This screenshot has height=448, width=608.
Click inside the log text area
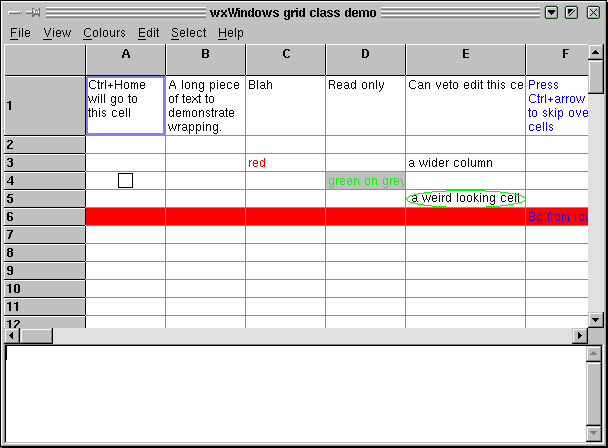(295, 394)
